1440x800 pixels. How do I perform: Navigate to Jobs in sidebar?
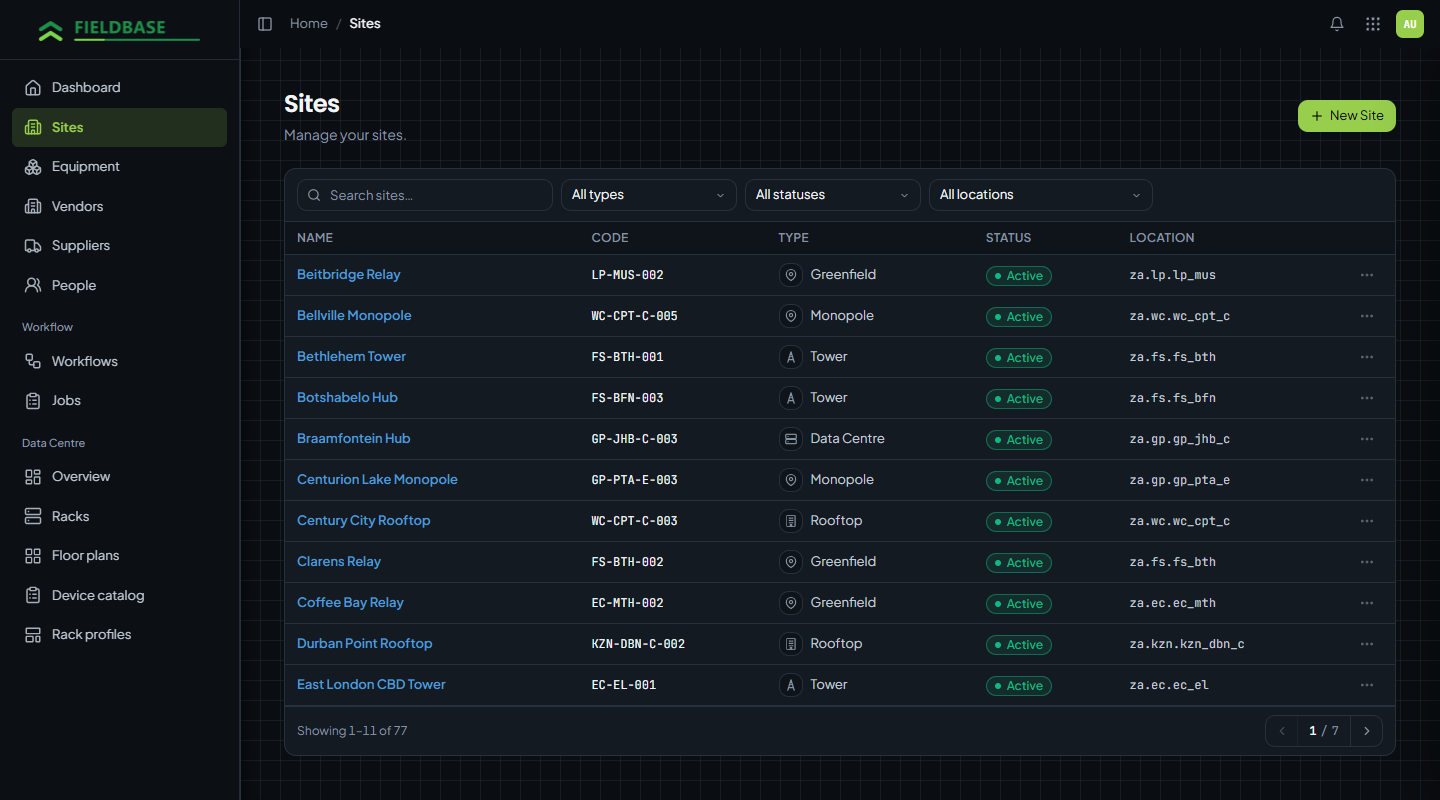pyautogui.click(x=119, y=401)
